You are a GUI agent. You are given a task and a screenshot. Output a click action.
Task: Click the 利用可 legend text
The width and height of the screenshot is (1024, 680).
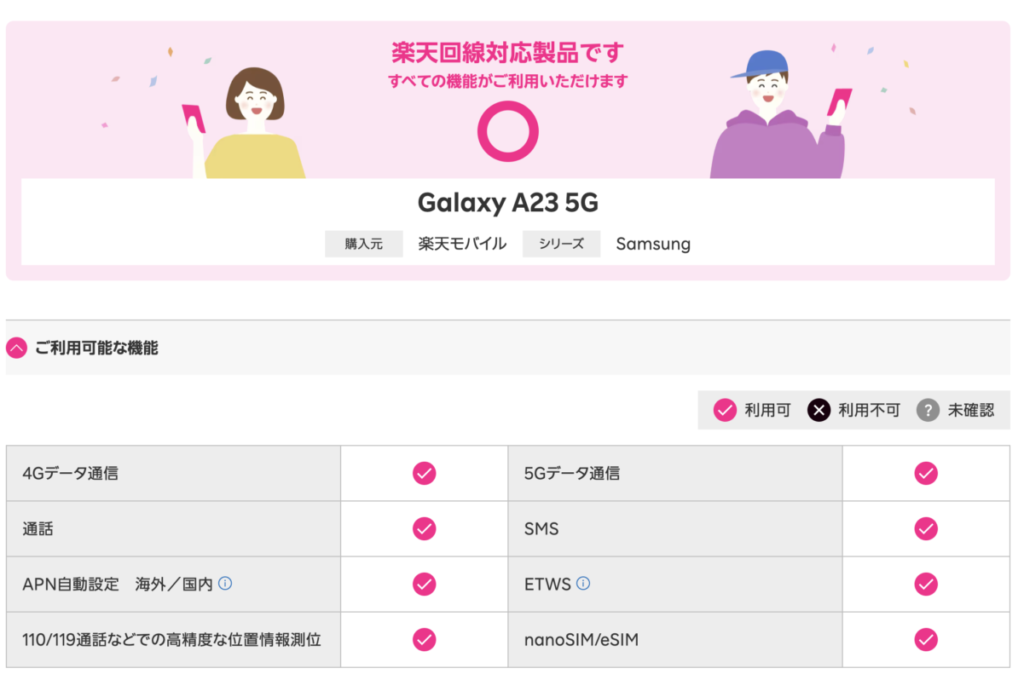pos(768,410)
